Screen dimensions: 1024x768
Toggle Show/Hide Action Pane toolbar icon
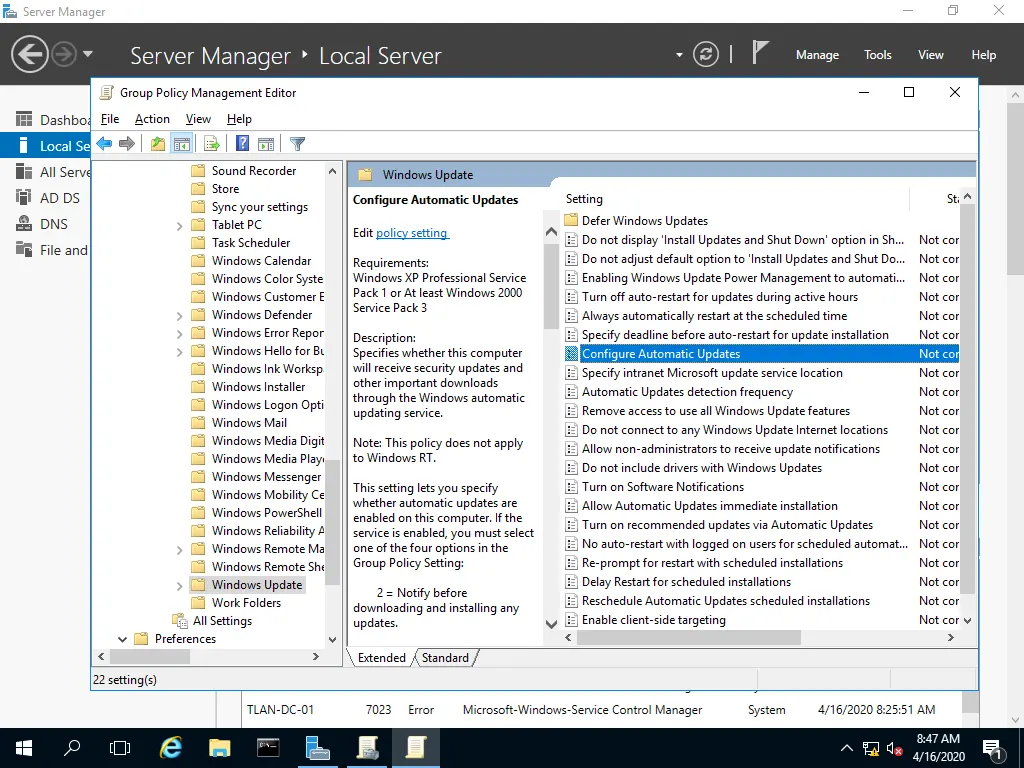point(266,144)
